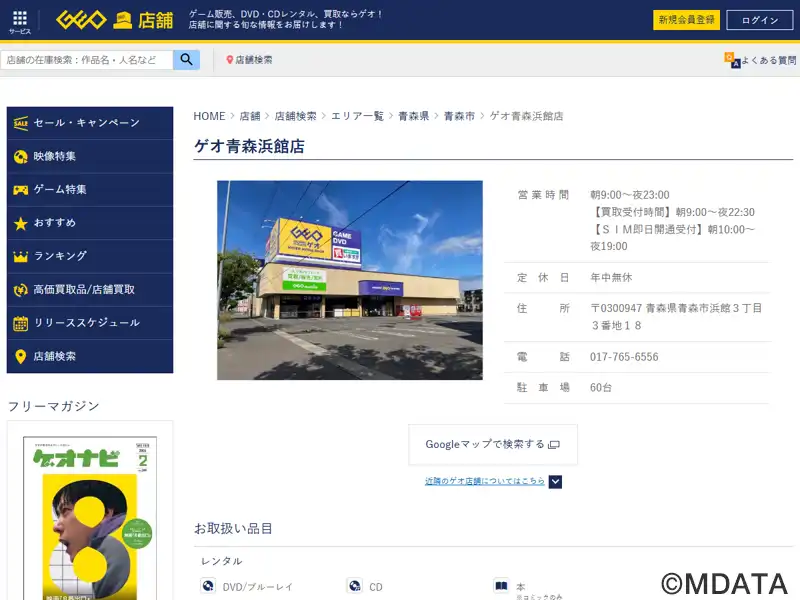Open 映像特集 menu item
This screenshot has height=600, width=800.
[x=90, y=157]
